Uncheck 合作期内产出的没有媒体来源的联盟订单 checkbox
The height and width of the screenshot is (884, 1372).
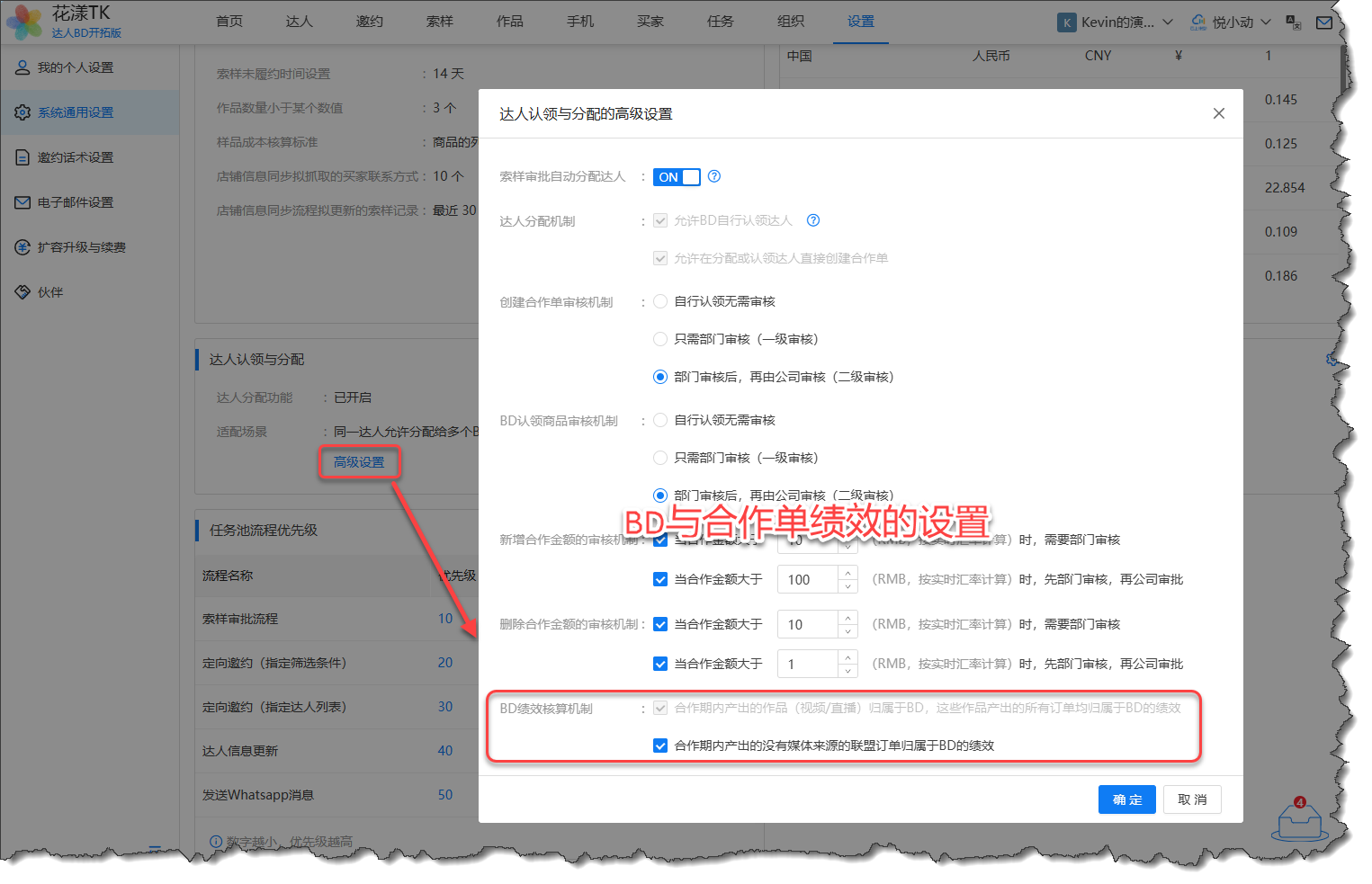660,746
